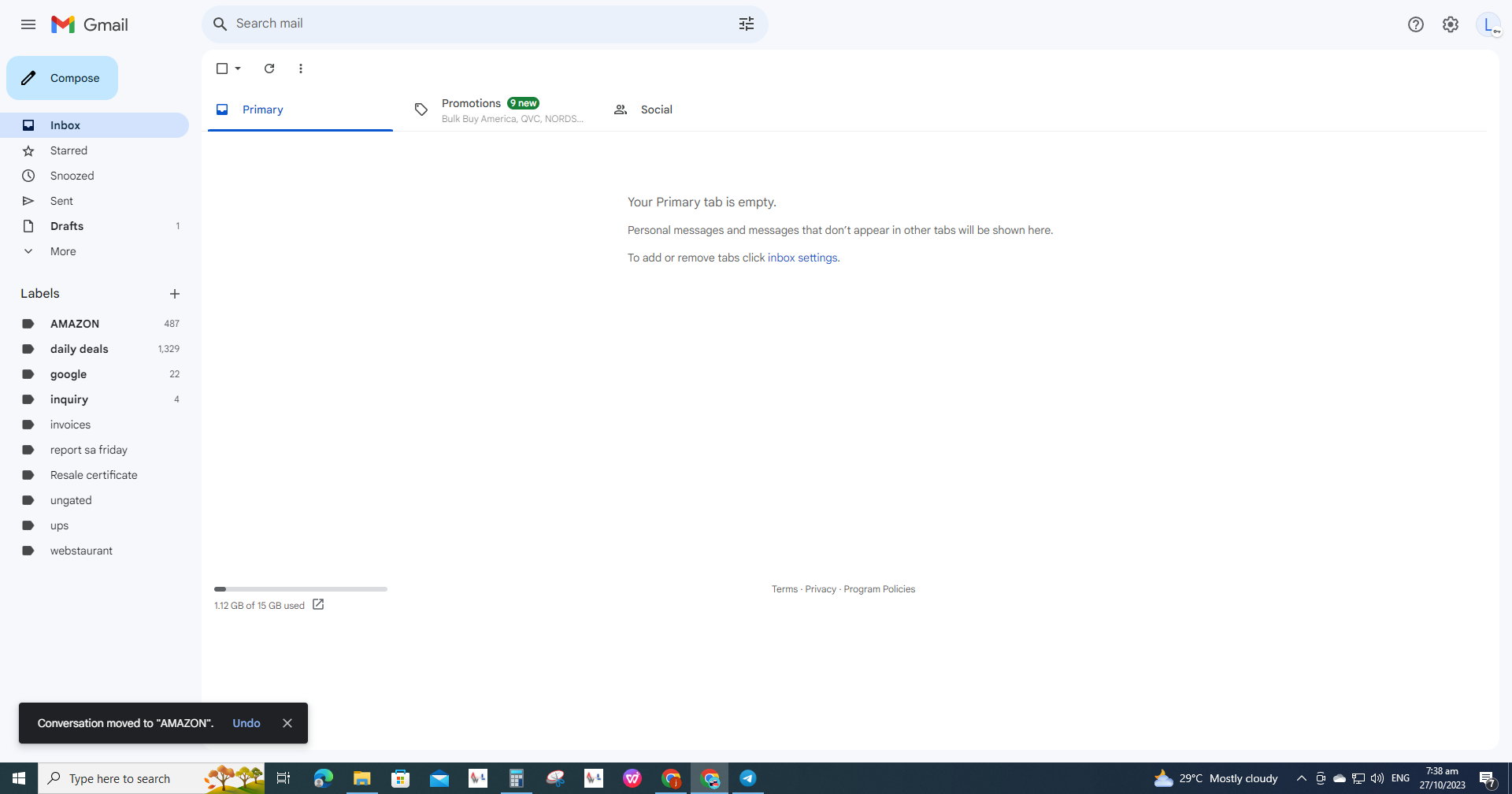Open the google label
The width and height of the screenshot is (1512, 794).
94,374
